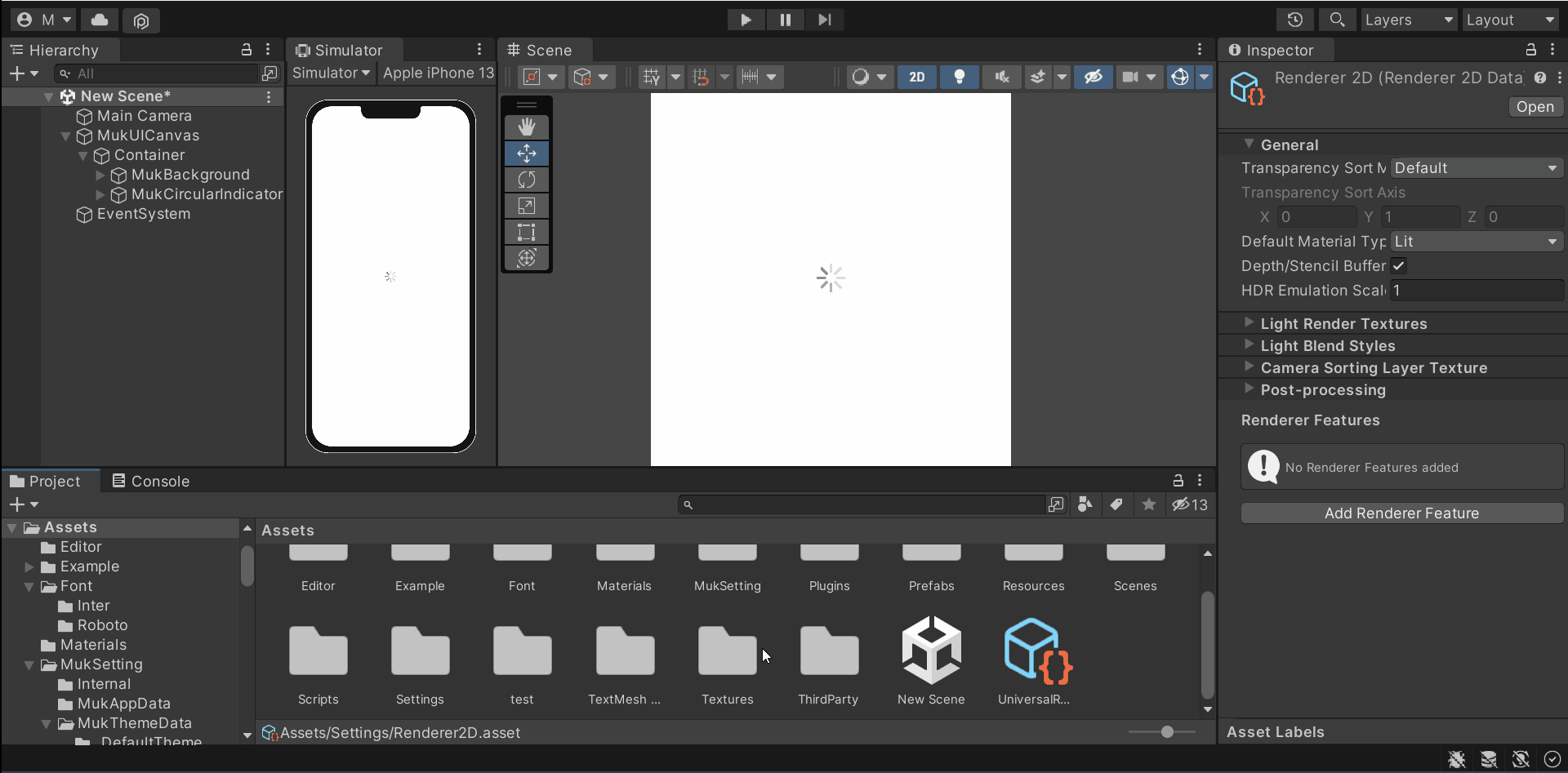Toggle scene audio mute

pyautogui.click(x=1002, y=77)
